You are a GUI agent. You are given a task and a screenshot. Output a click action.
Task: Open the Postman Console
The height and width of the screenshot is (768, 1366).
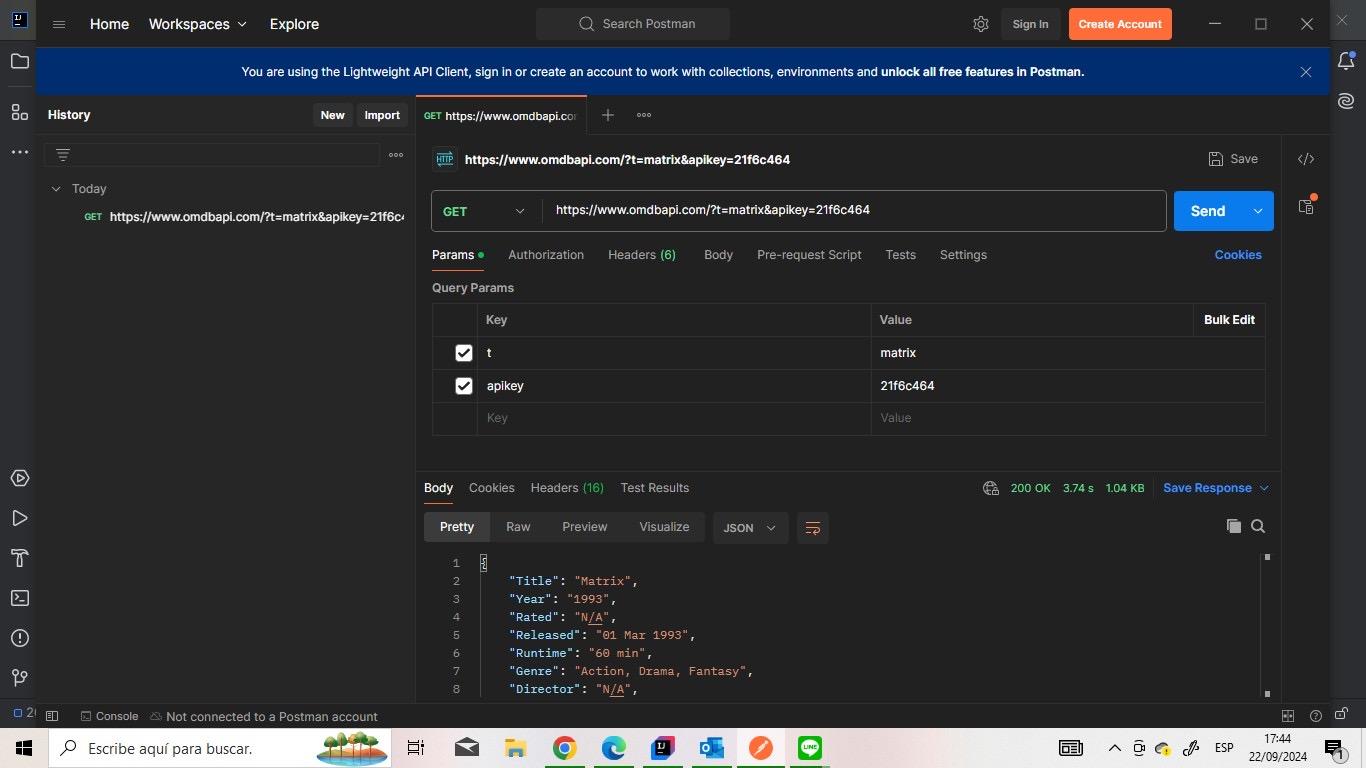click(x=109, y=716)
